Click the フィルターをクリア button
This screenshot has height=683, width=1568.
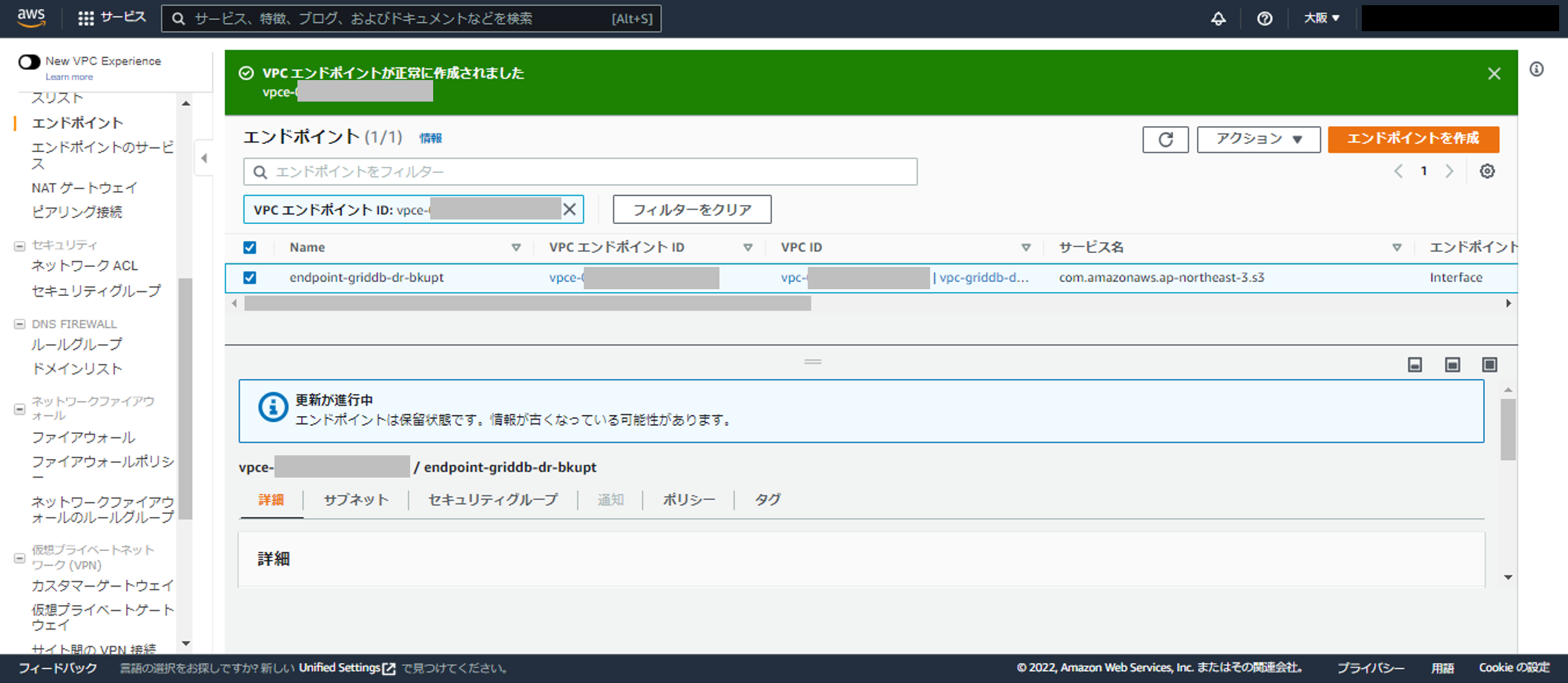[691, 210]
